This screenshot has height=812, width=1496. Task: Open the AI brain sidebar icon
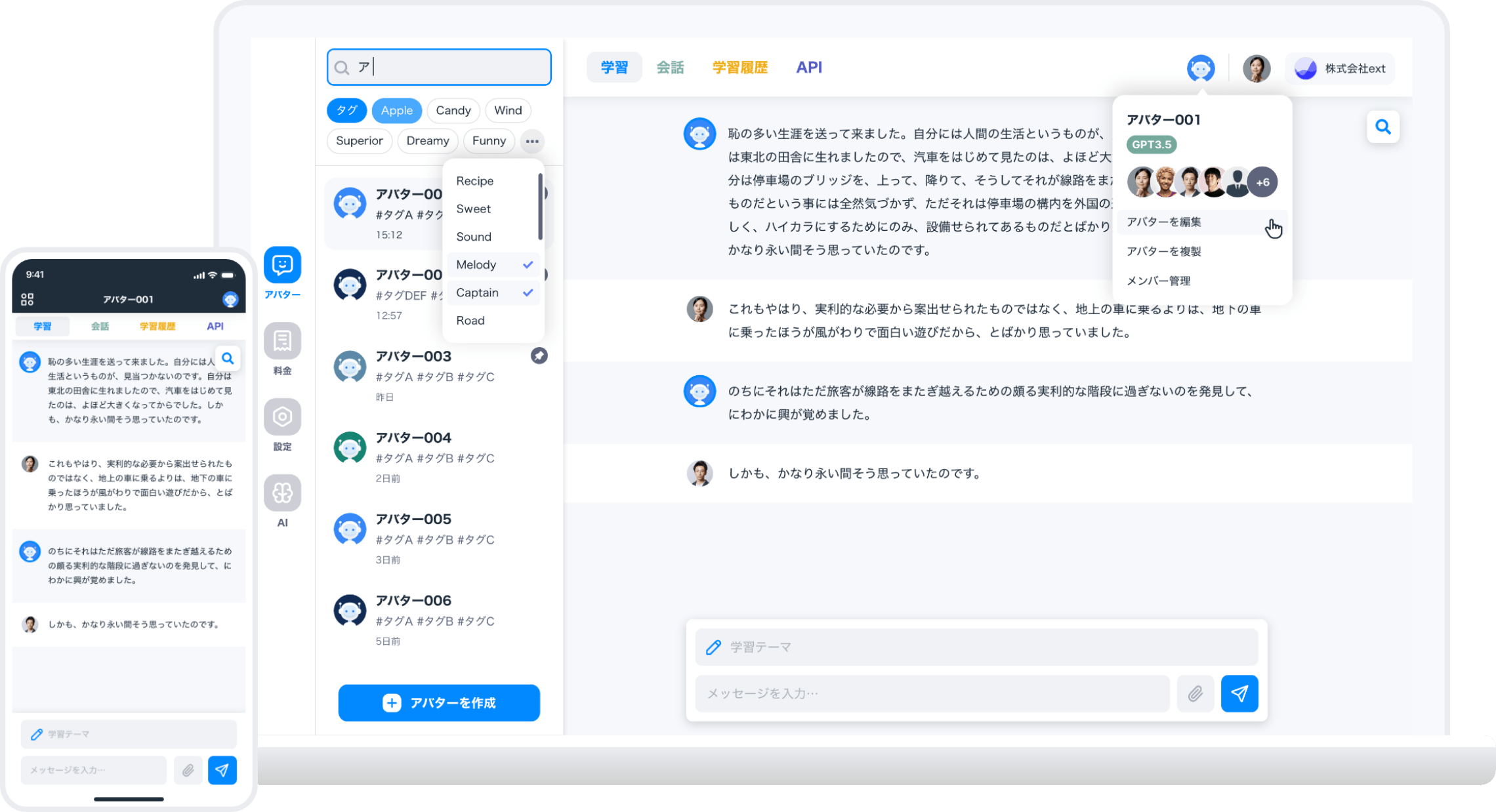click(282, 493)
